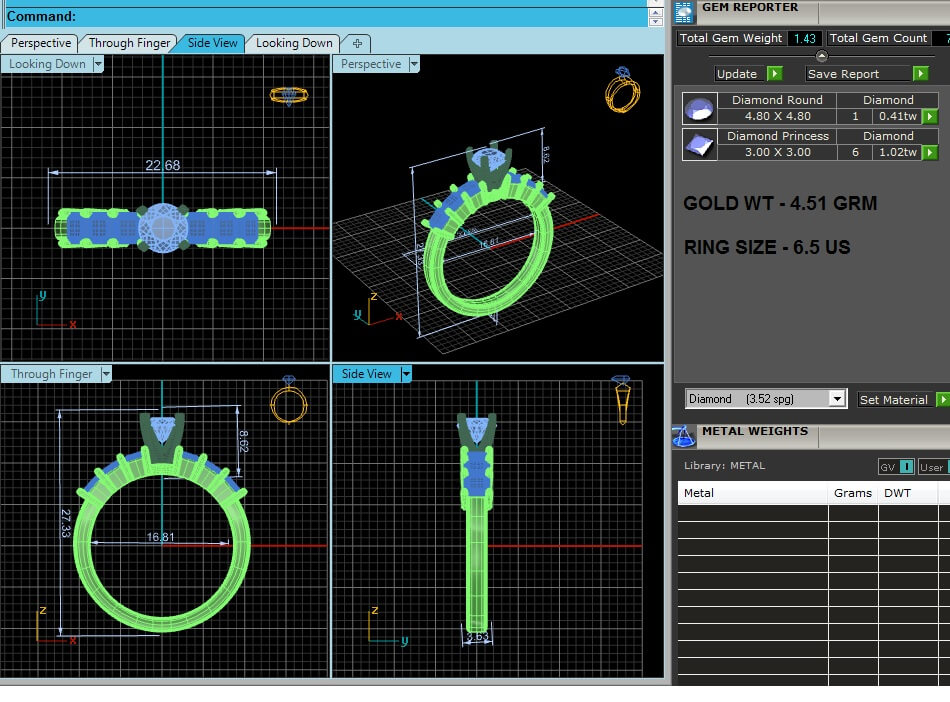Expand the Through Finger viewport menu arrow

pos(104,374)
